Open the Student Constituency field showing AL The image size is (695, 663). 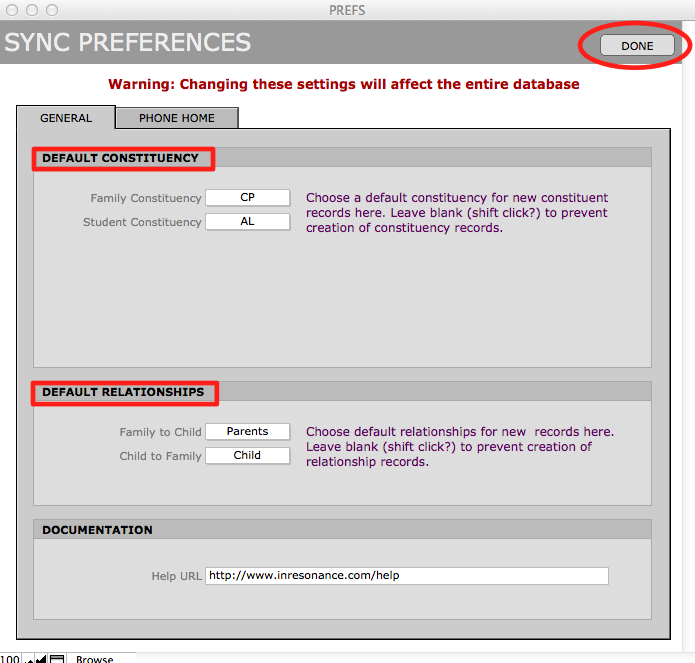point(247,222)
